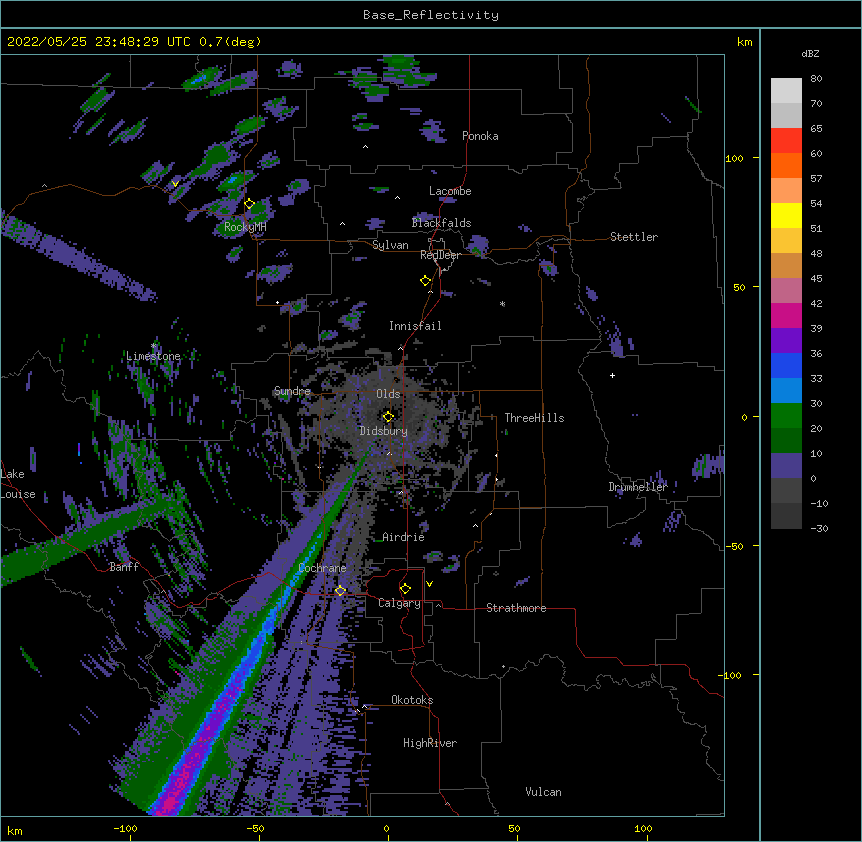Click the yellow diamond marker above Calgary label

click(405, 589)
